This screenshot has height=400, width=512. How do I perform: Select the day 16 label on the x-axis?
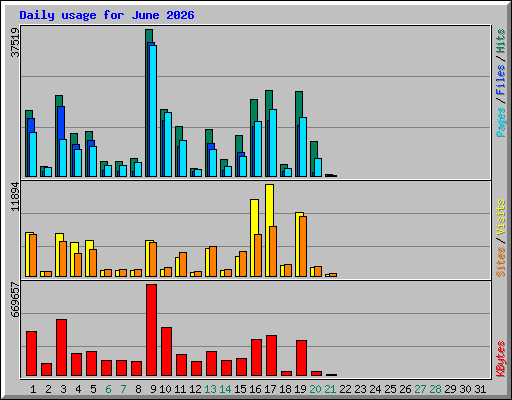click(x=255, y=389)
